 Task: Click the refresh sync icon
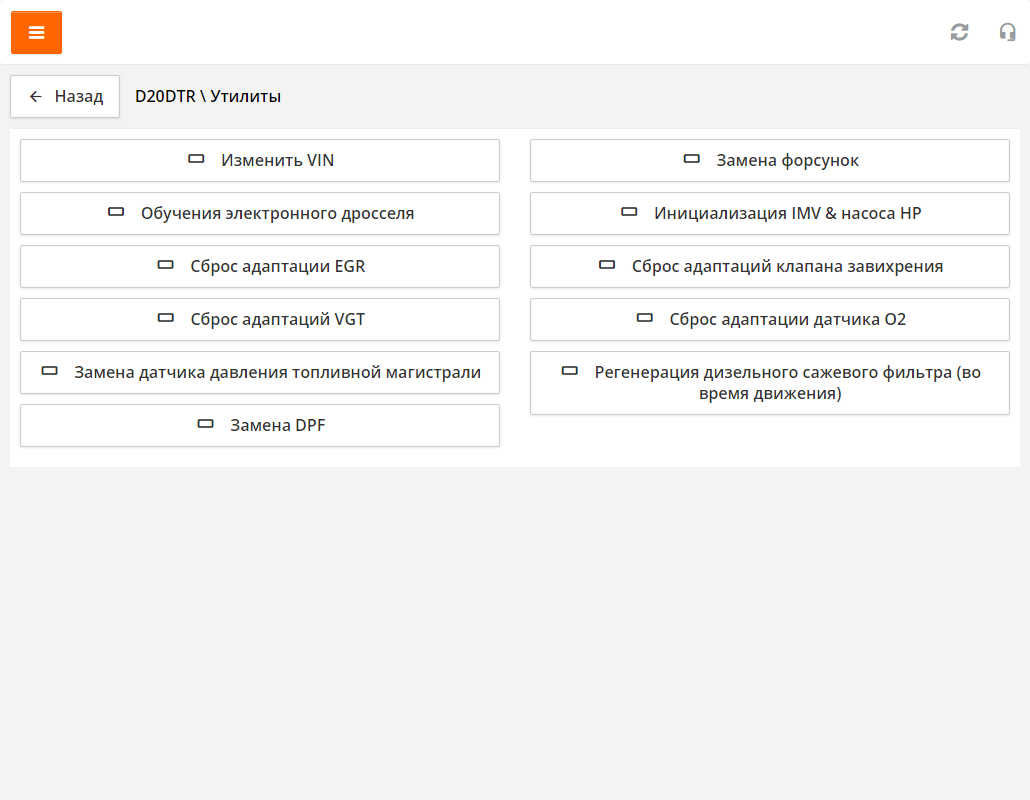point(959,32)
